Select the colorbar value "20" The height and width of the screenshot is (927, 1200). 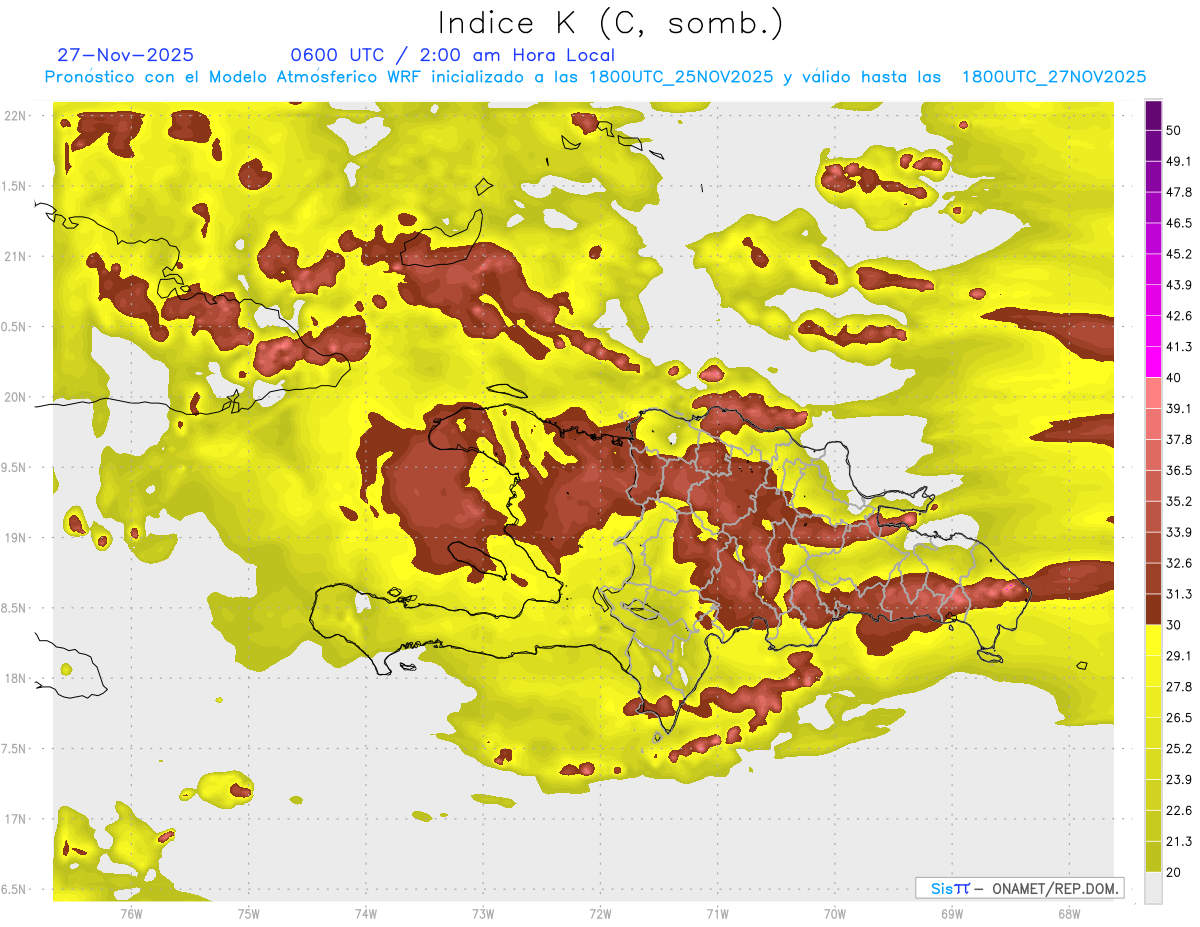1174,873
